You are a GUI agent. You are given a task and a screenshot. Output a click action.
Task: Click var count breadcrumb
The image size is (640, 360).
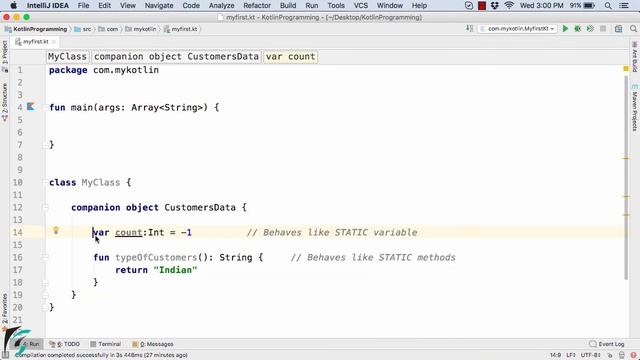[x=291, y=56]
